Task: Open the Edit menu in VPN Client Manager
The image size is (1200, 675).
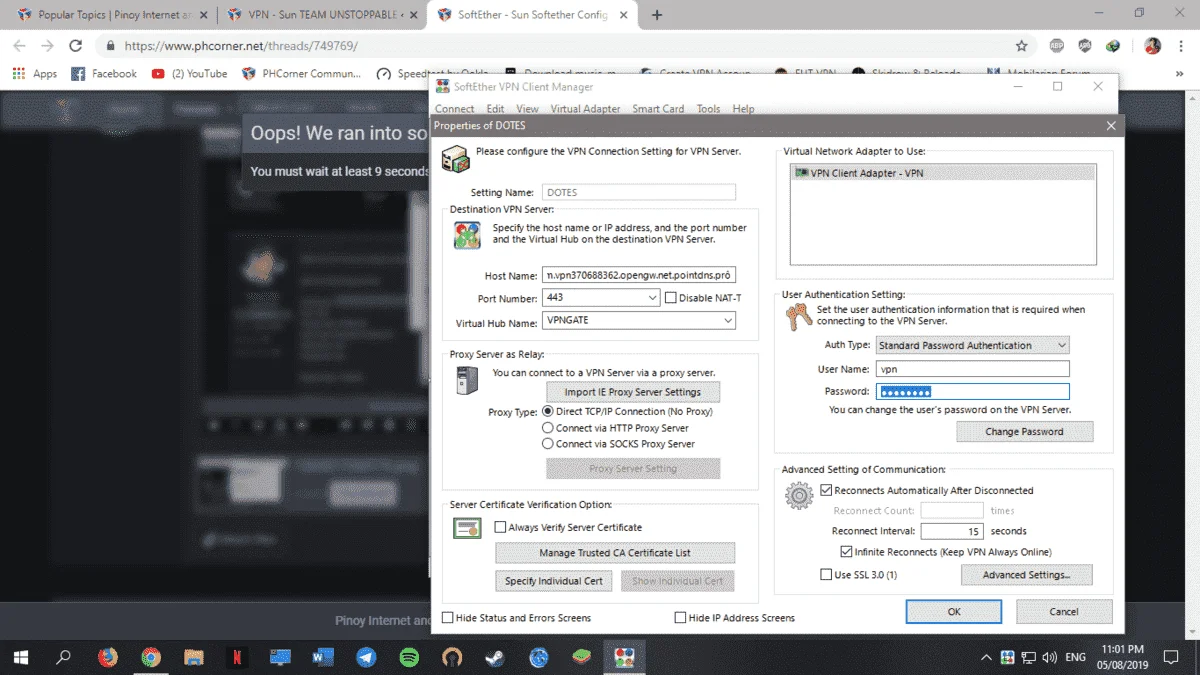Action: [x=495, y=109]
